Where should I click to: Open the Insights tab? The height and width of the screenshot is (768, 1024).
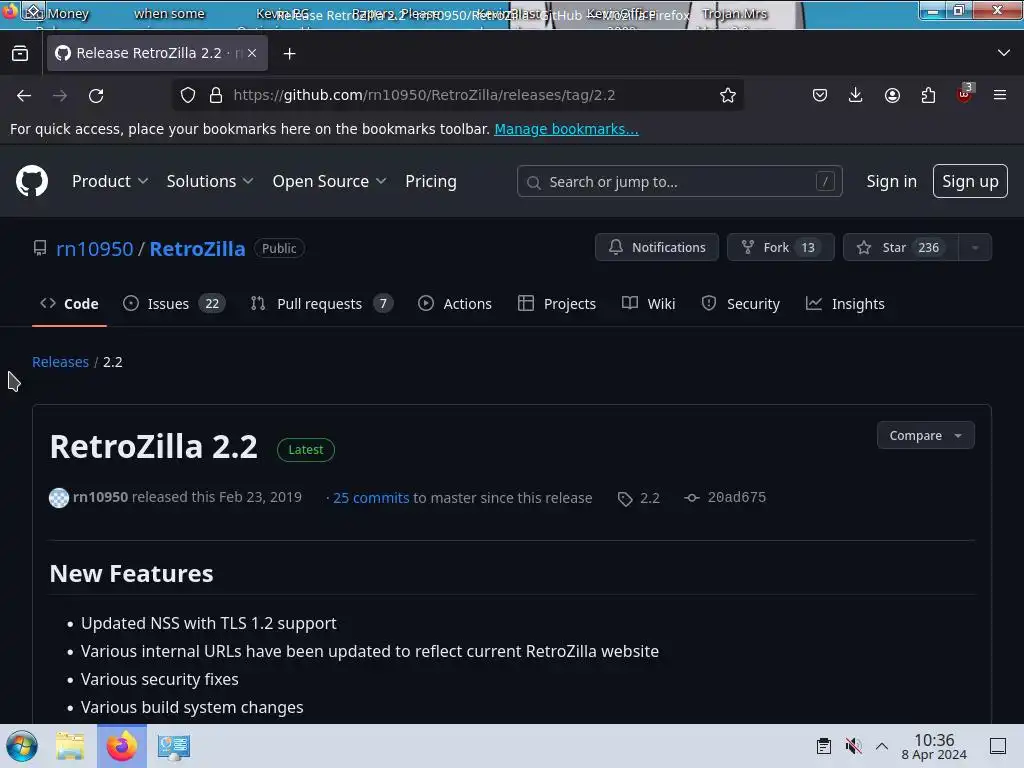845,304
